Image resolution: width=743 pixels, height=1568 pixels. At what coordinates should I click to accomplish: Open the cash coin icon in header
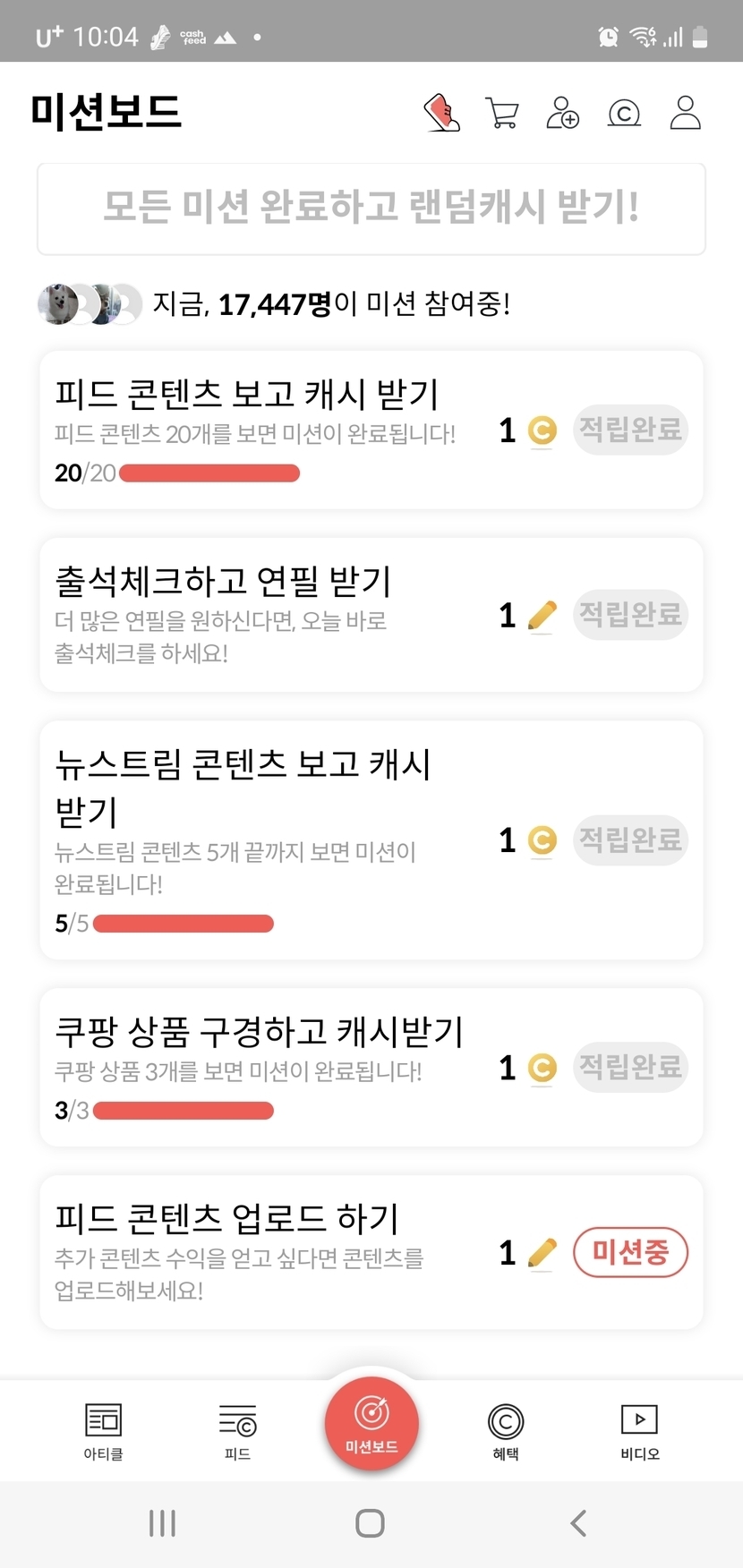pos(624,114)
